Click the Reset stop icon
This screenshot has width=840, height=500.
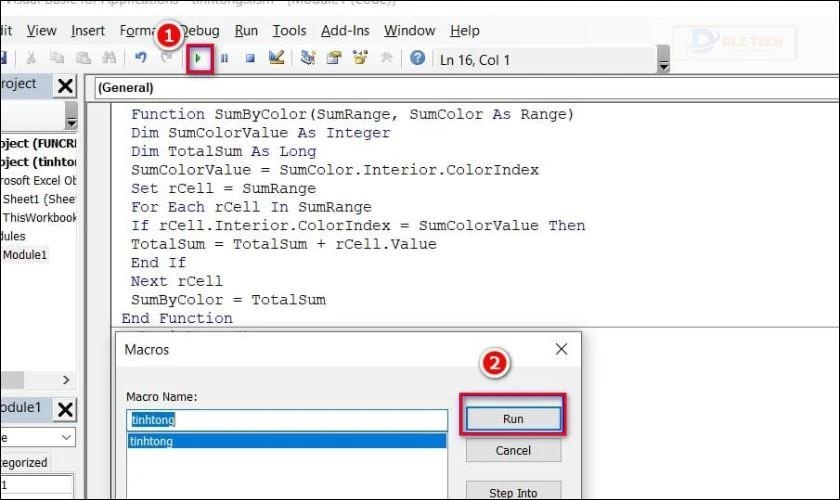click(x=250, y=58)
